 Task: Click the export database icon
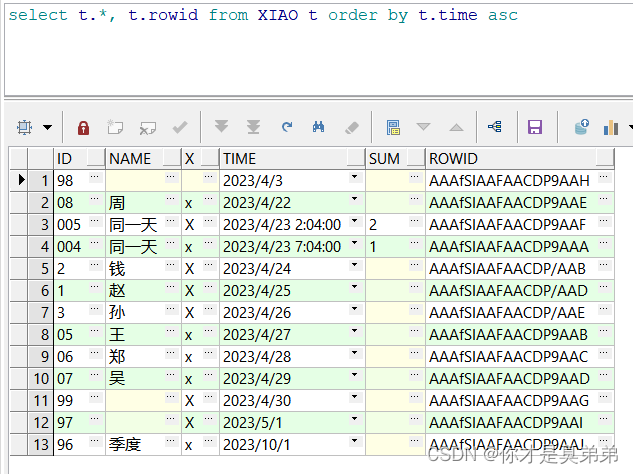click(x=582, y=127)
